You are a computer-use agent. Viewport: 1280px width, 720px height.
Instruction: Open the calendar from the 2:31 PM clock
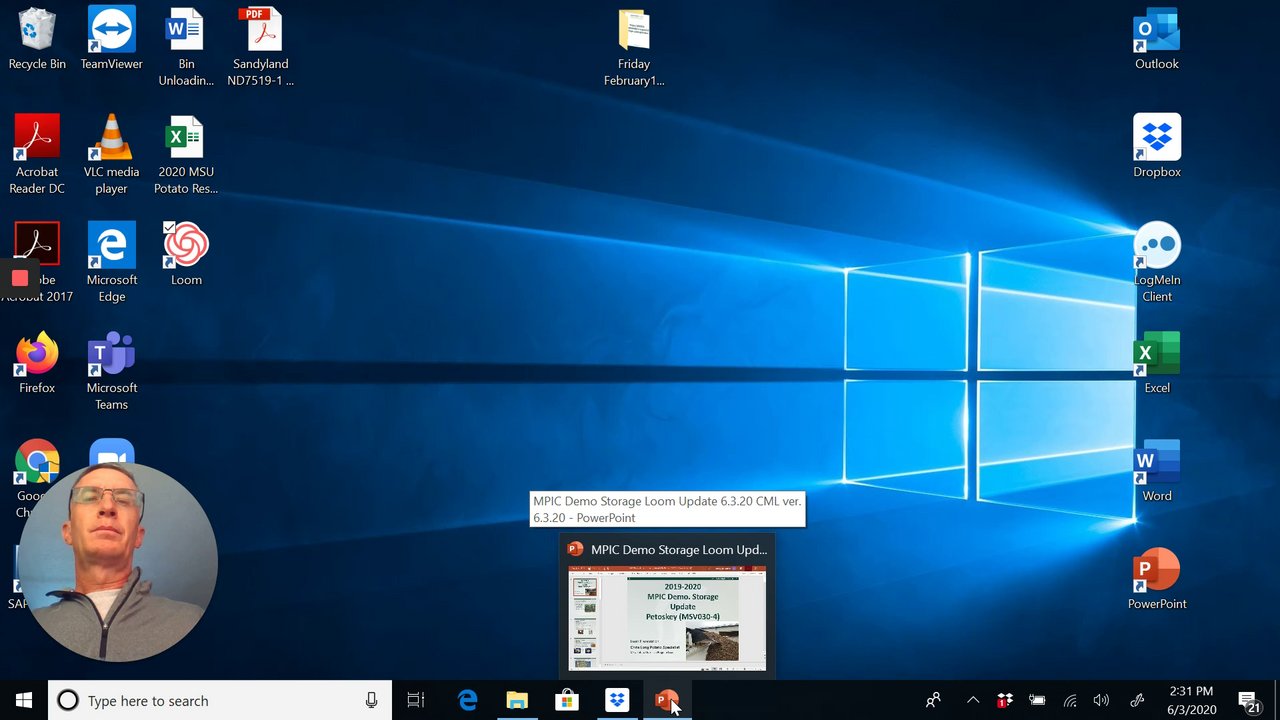pyautogui.click(x=1190, y=700)
